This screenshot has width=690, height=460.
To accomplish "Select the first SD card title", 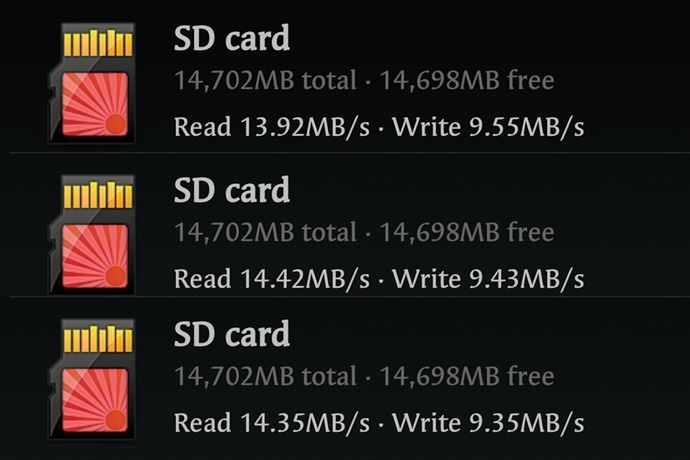I will click(x=232, y=38).
